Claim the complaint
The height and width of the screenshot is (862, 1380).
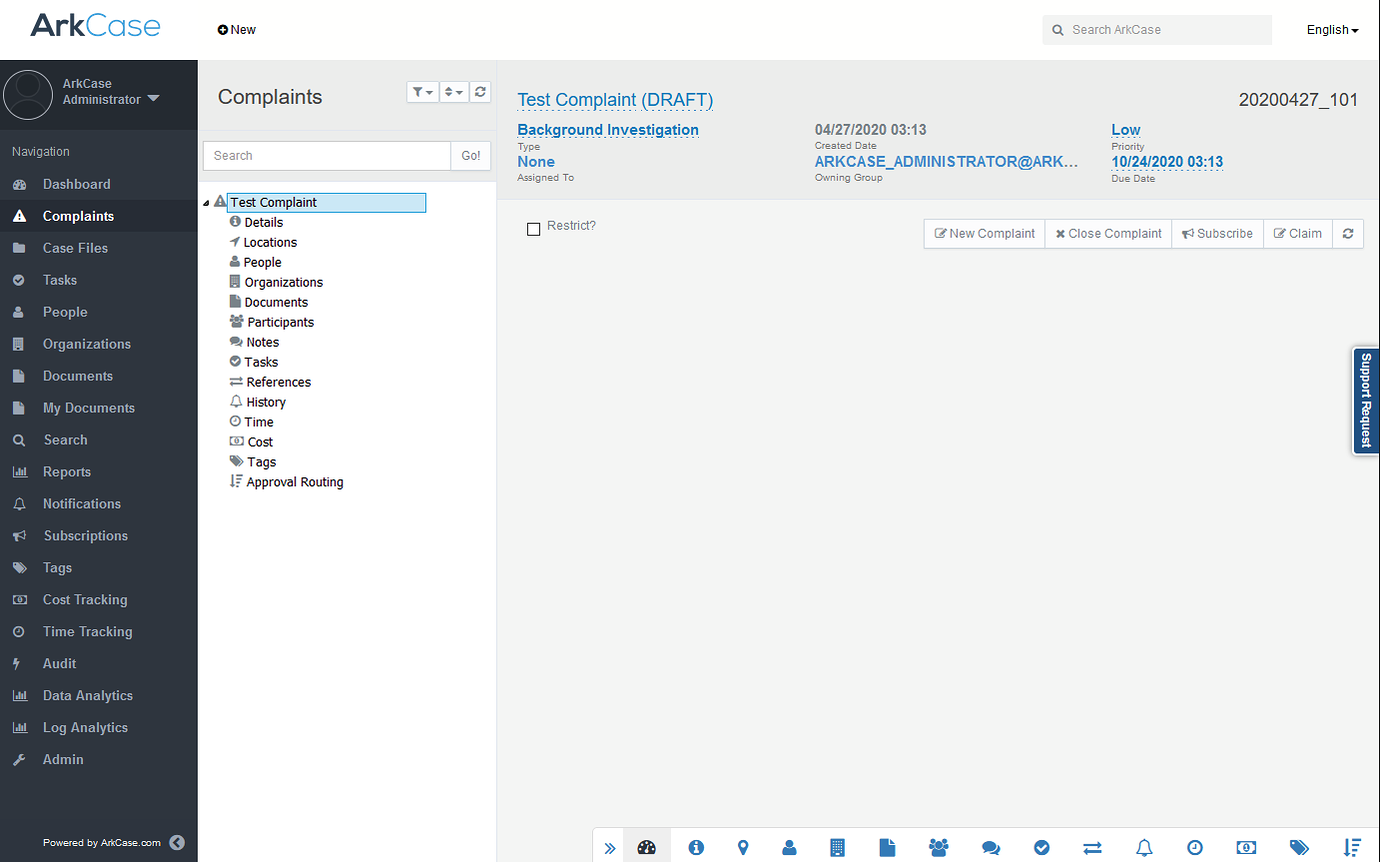coord(1298,234)
